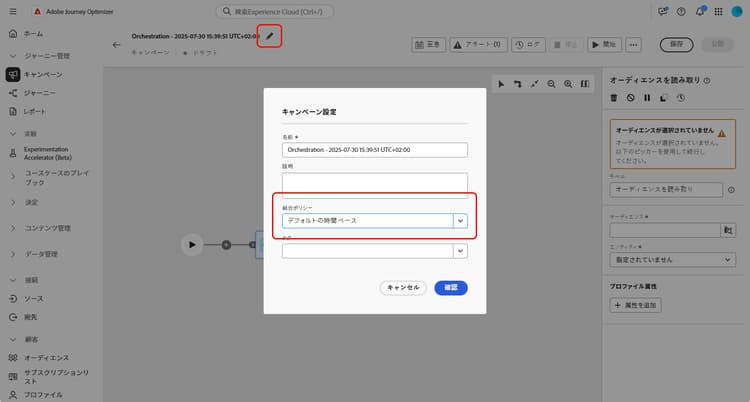Select ジャーニー in the sidebar
This screenshot has width=750, height=402.
40,93
